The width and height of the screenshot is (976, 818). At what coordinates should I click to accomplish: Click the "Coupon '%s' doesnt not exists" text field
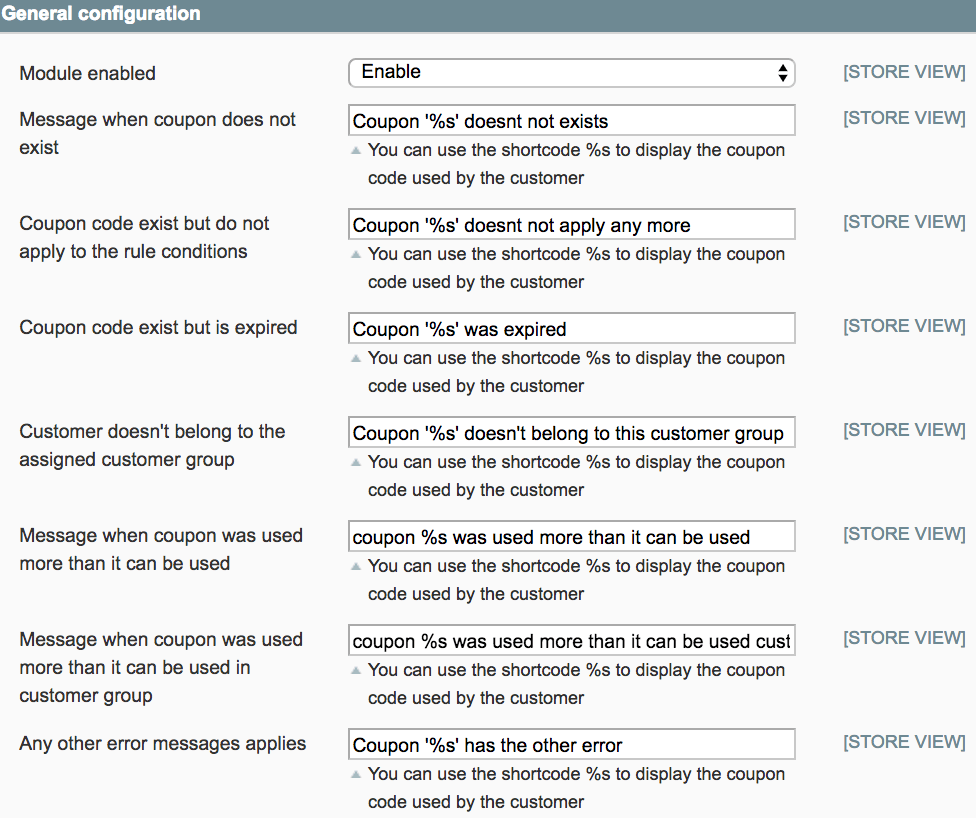point(571,121)
